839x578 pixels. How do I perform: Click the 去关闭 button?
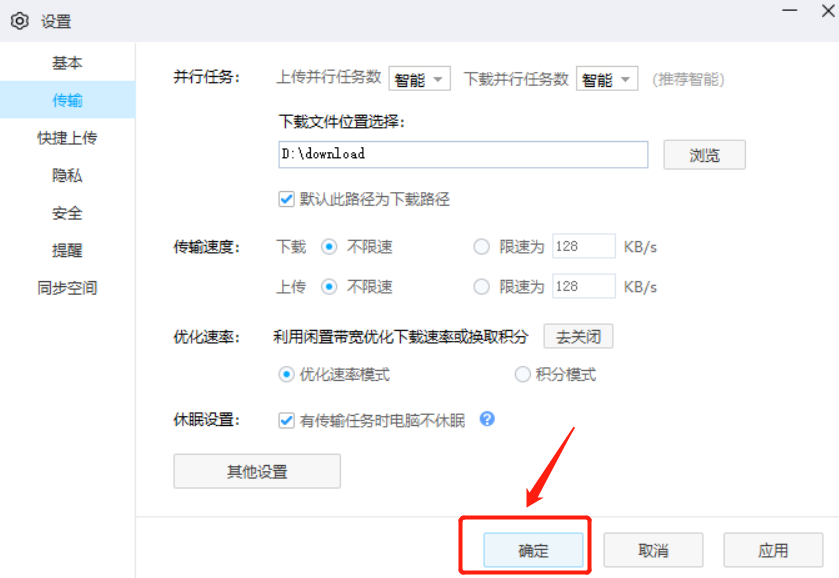(x=578, y=337)
